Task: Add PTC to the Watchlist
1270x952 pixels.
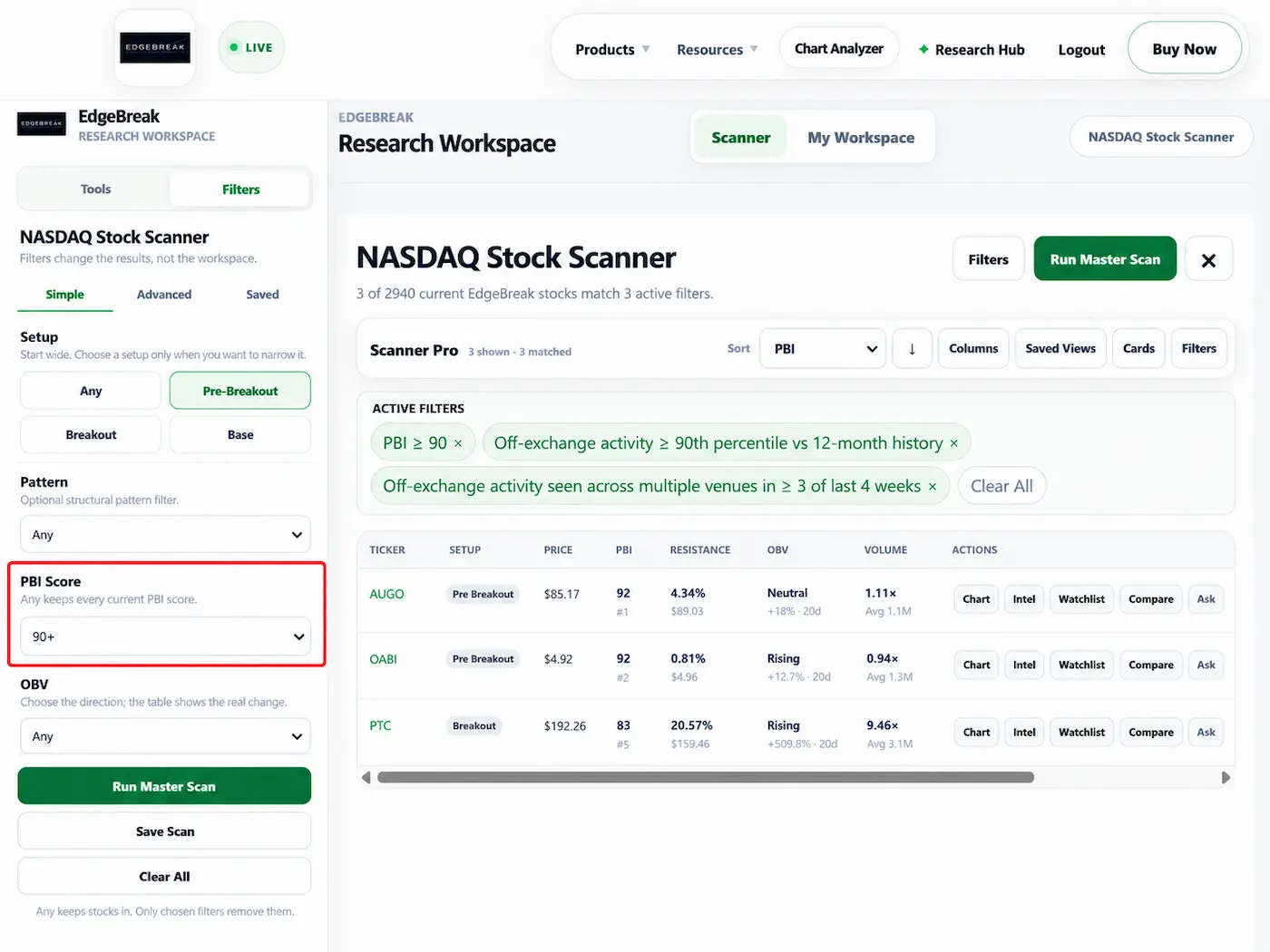Action: [x=1081, y=732]
